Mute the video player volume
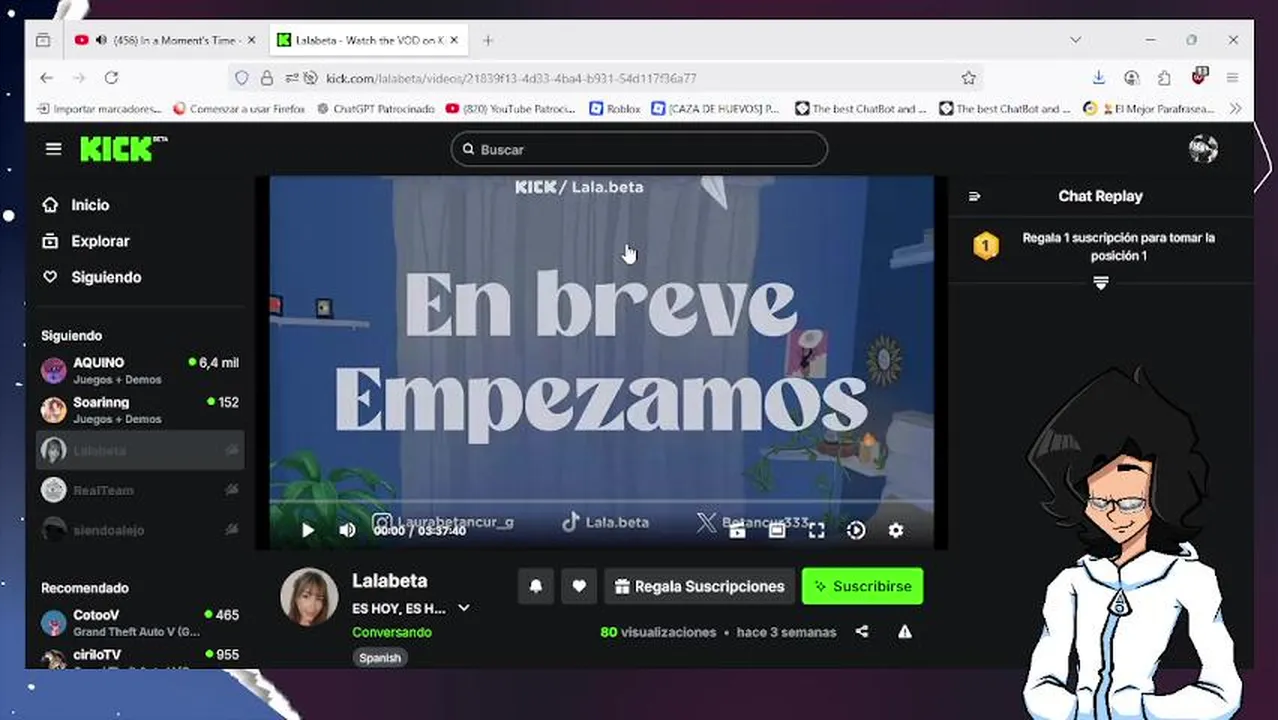 tap(347, 530)
